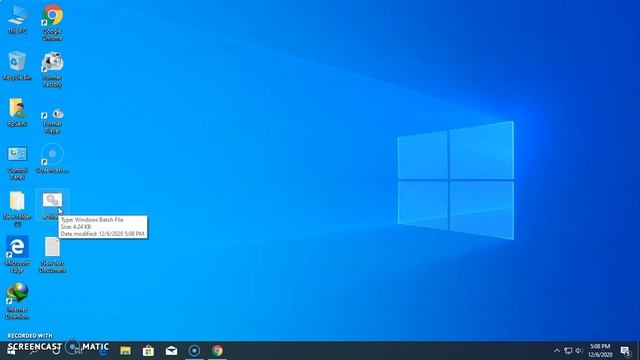Open Edge from the taskbar
The image size is (640, 360).
coord(102,351)
